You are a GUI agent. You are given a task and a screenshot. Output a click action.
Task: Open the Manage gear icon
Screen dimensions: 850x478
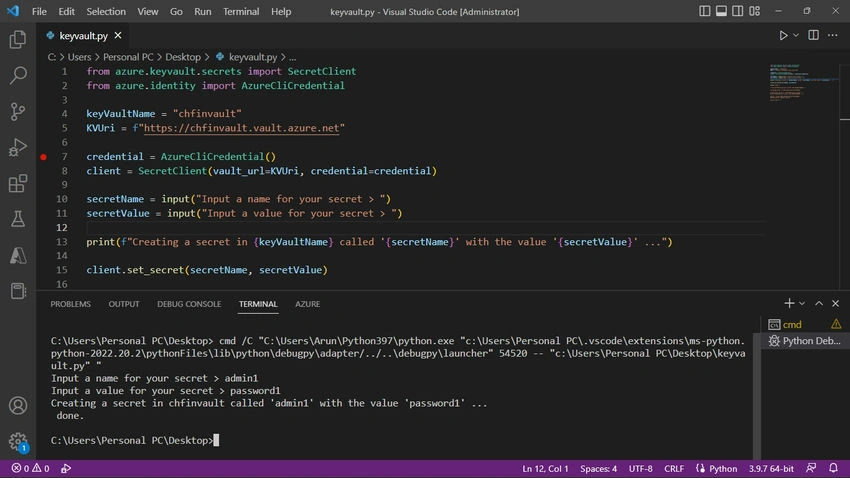18,441
